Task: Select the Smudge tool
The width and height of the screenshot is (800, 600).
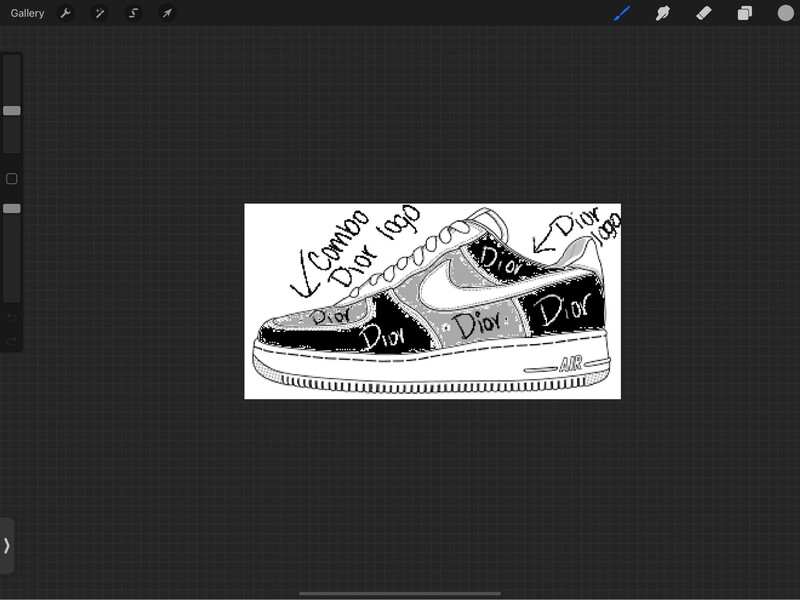Action: point(662,13)
